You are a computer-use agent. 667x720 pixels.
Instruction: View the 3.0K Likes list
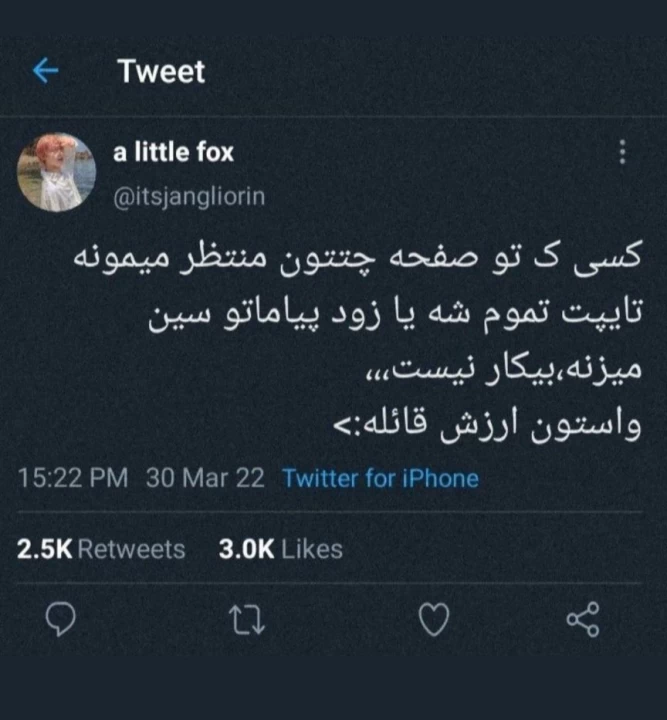tap(280, 549)
